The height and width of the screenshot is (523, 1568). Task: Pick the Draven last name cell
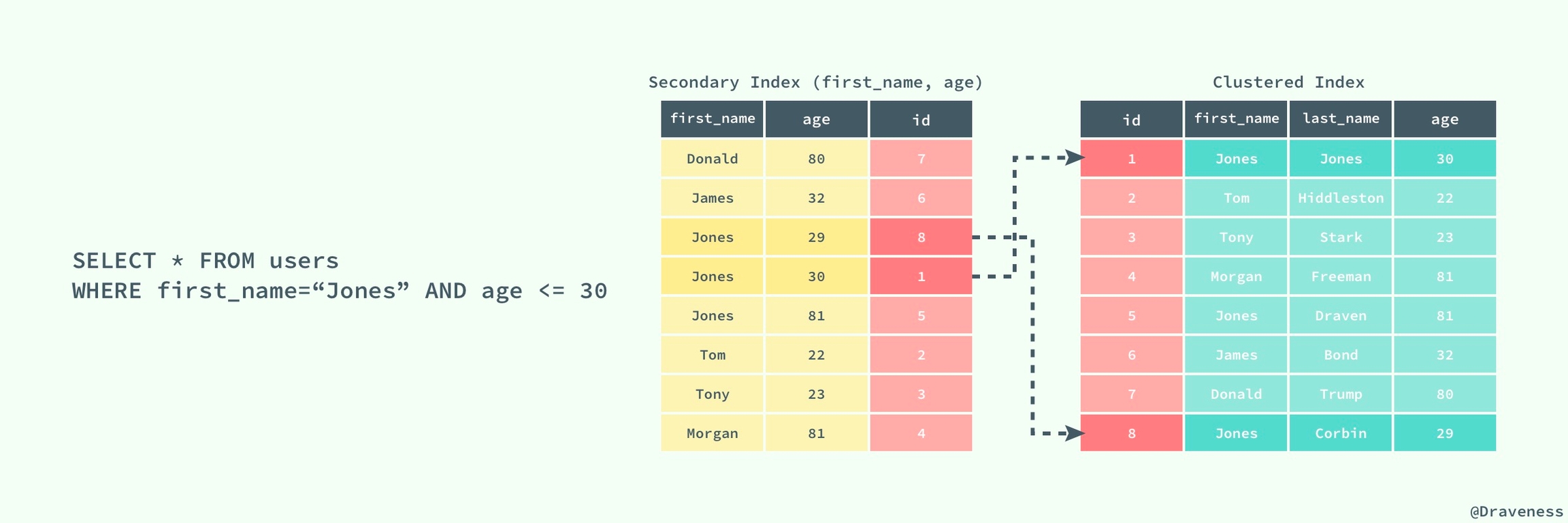[1340, 316]
